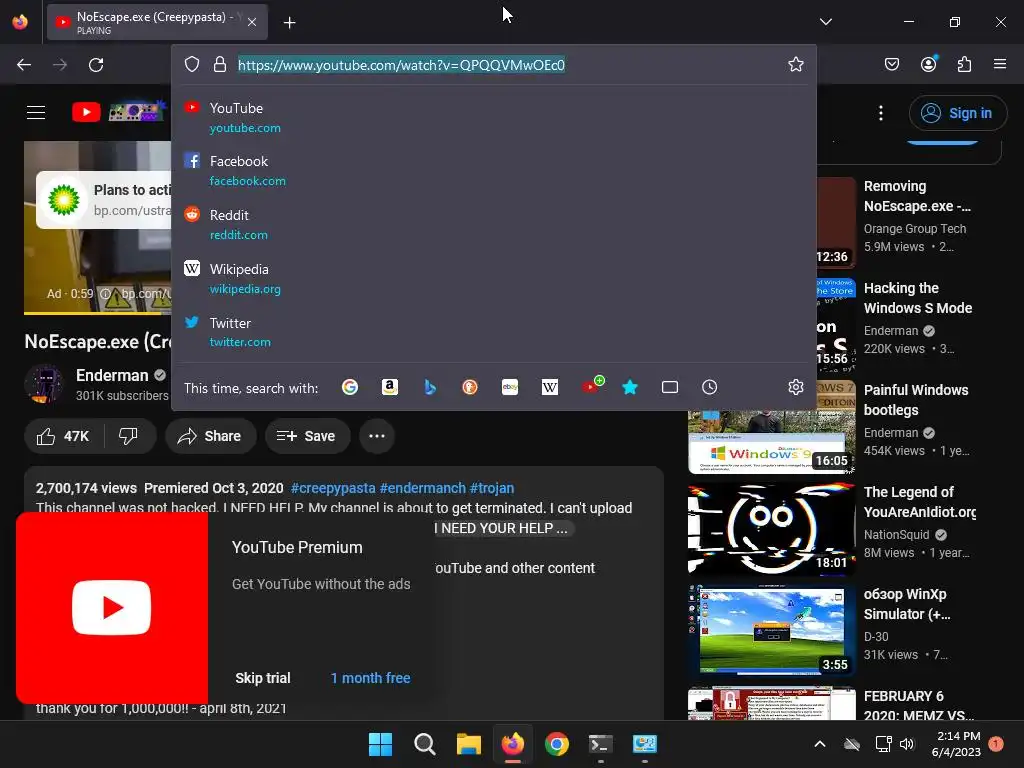Image resolution: width=1024 pixels, height=768 pixels.
Task: Select Facebook suggestion in dropdown
Action: (x=494, y=170)
